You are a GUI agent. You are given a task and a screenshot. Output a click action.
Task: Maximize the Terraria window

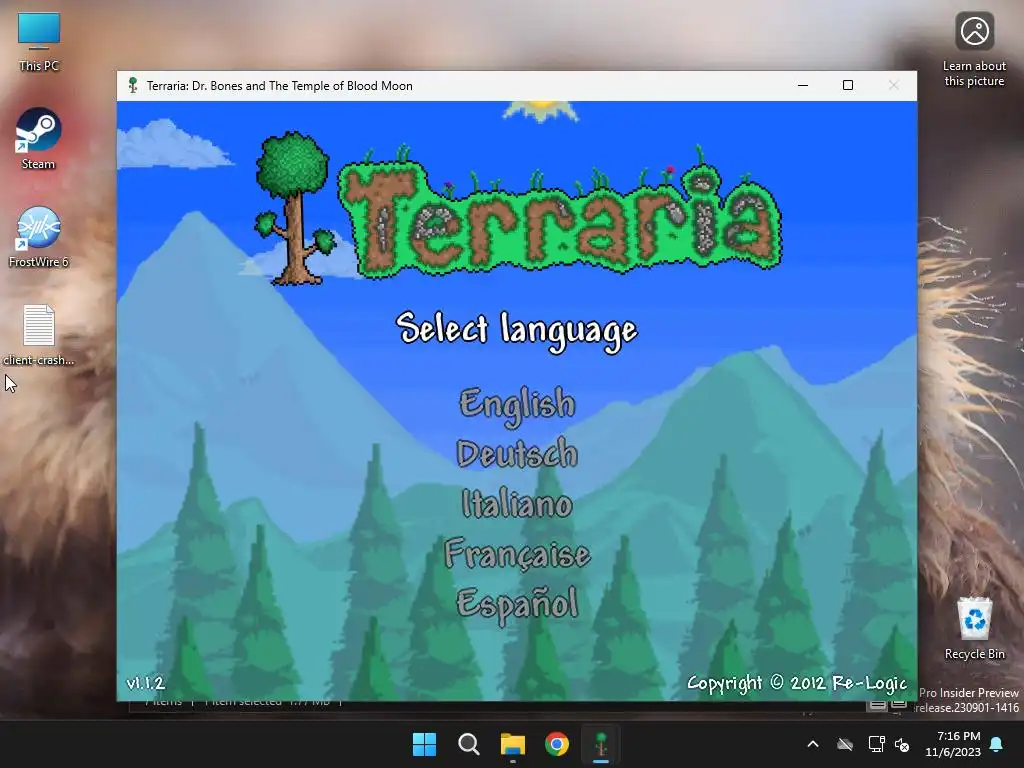point(848,86)
